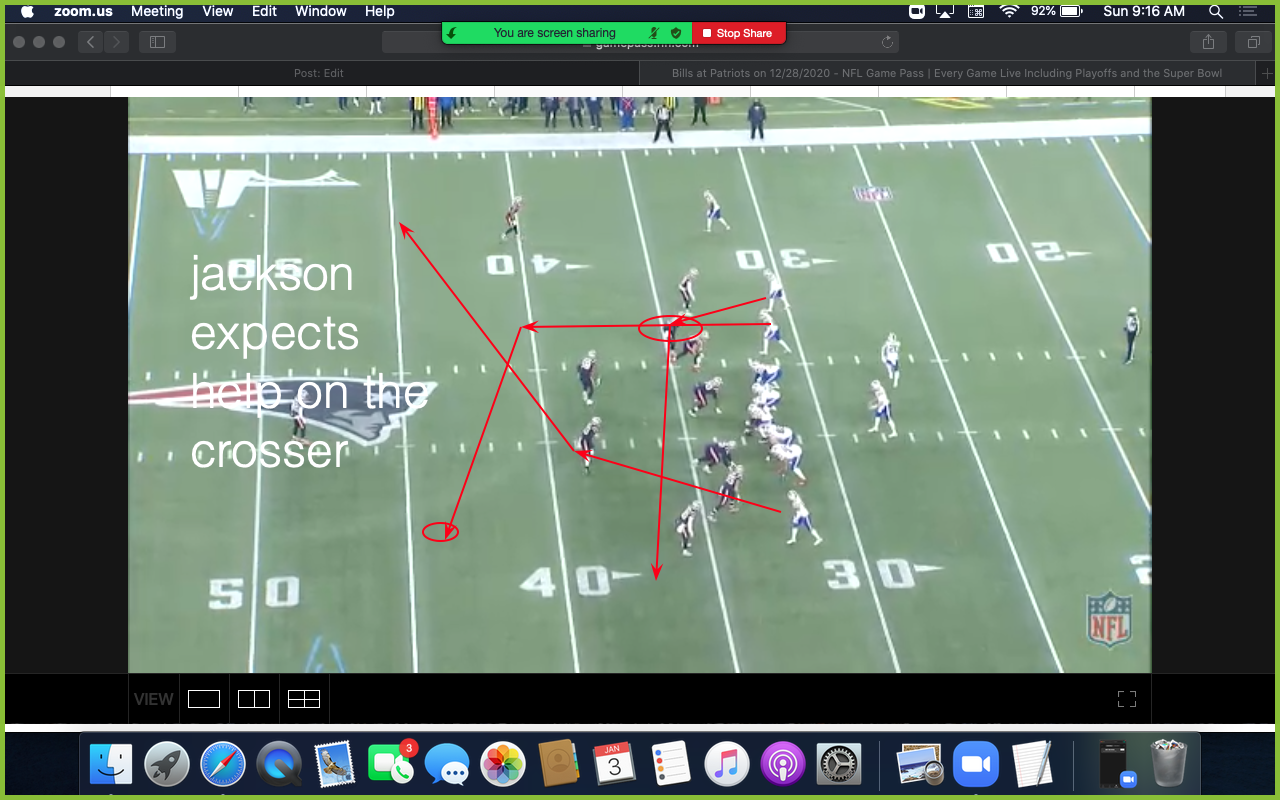Click the green security shield icon in the sharing bar
The height and width of the screenshot is (800, 1280).
click(x=675, y=32)
